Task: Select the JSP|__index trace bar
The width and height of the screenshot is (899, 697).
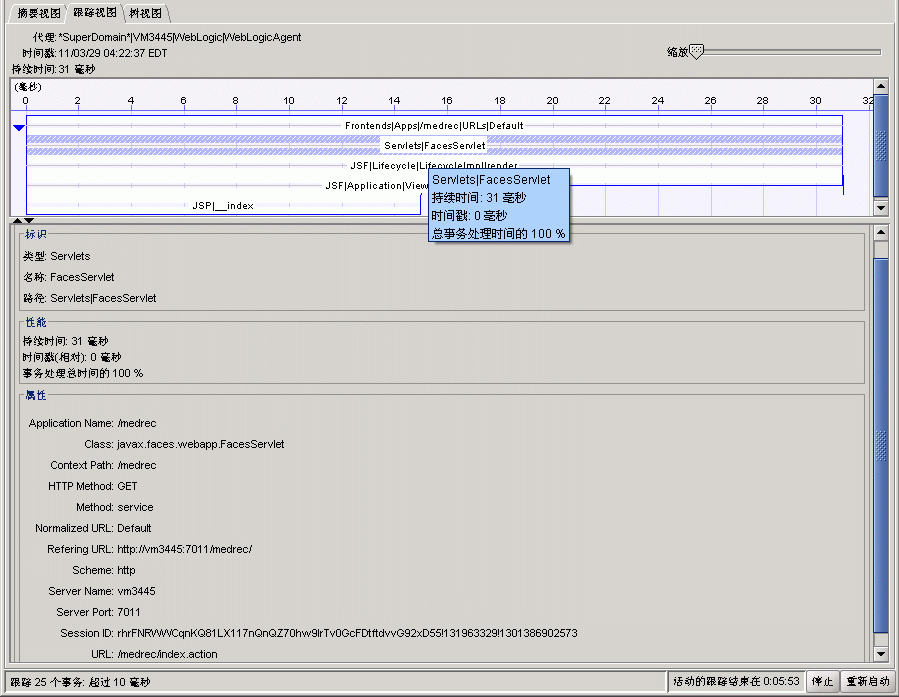Action: point(223,206)
